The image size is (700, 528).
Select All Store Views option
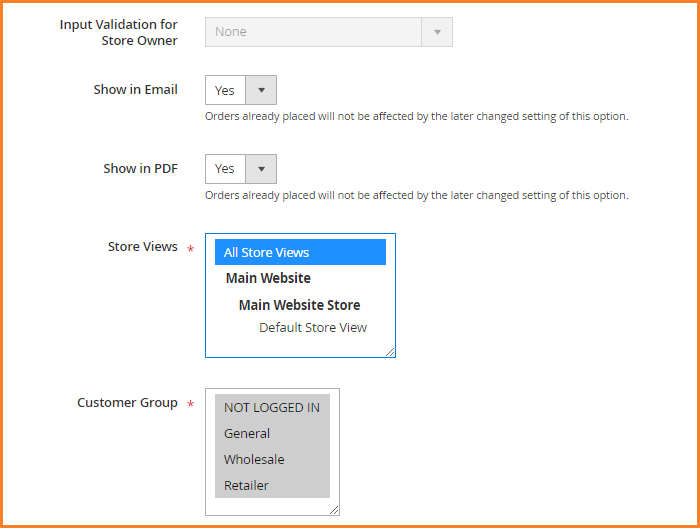(300, 253)
